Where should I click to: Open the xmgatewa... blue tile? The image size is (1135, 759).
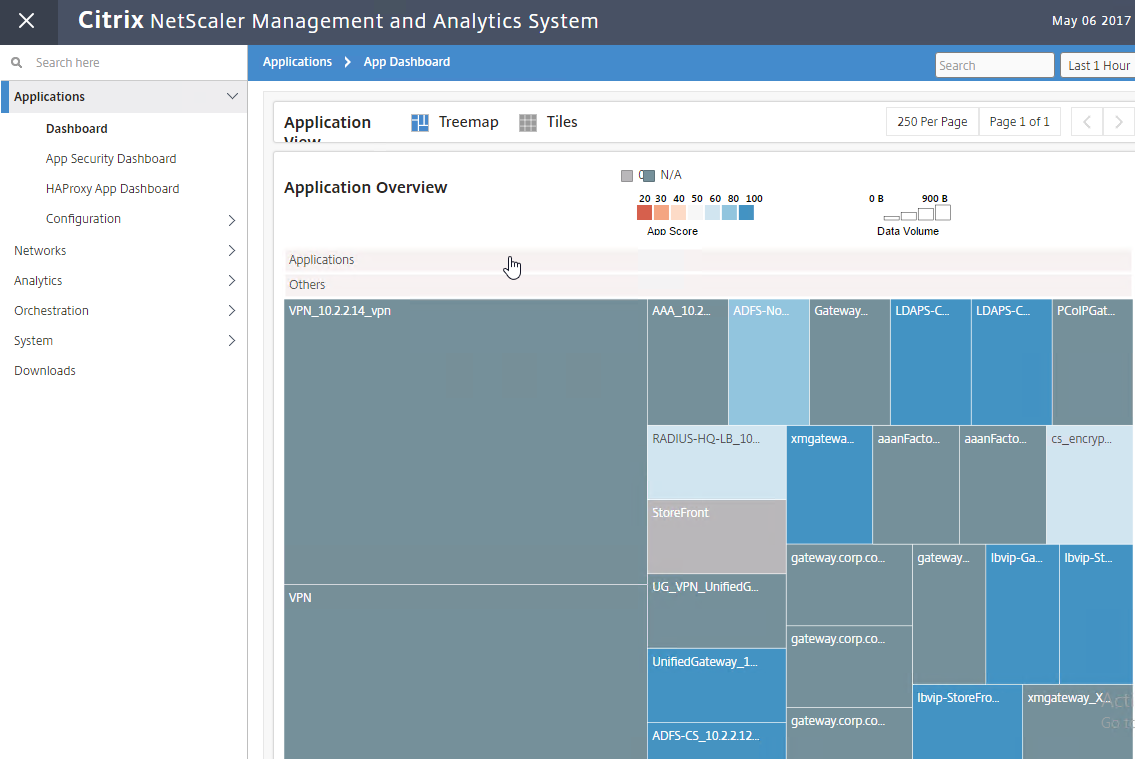[830, 485]
